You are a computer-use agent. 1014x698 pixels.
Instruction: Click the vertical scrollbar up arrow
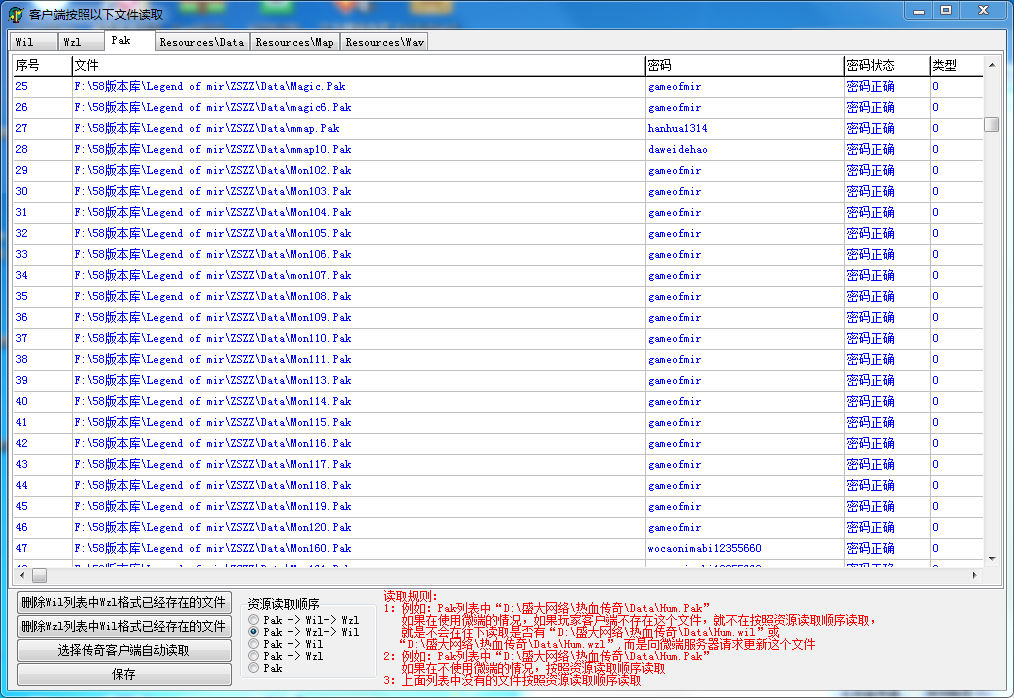[x=991, y=65]
